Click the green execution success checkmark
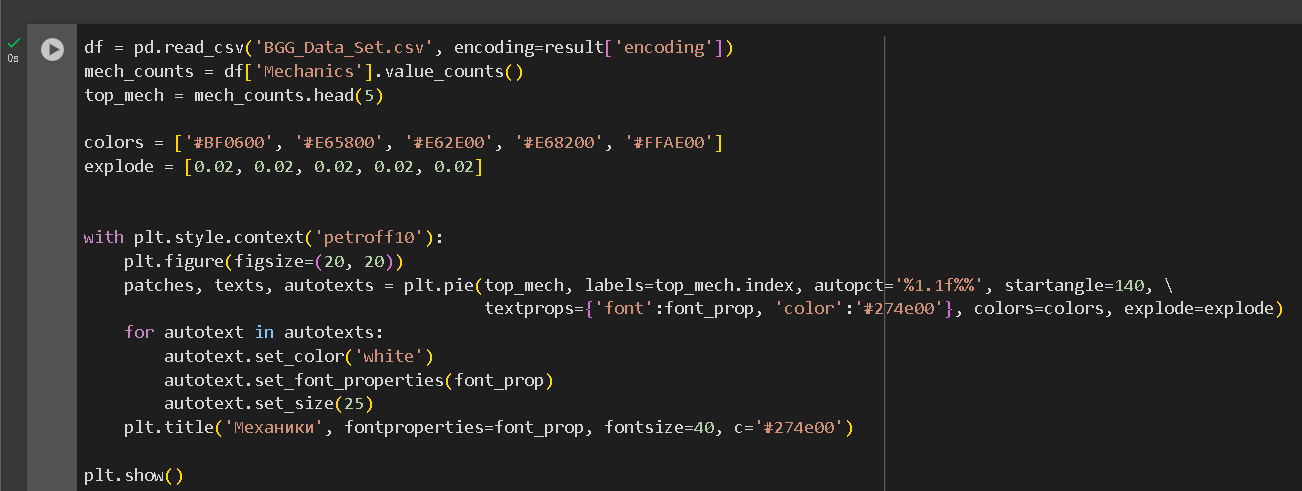Screen dimensions: 1302x491 (13, 43)
